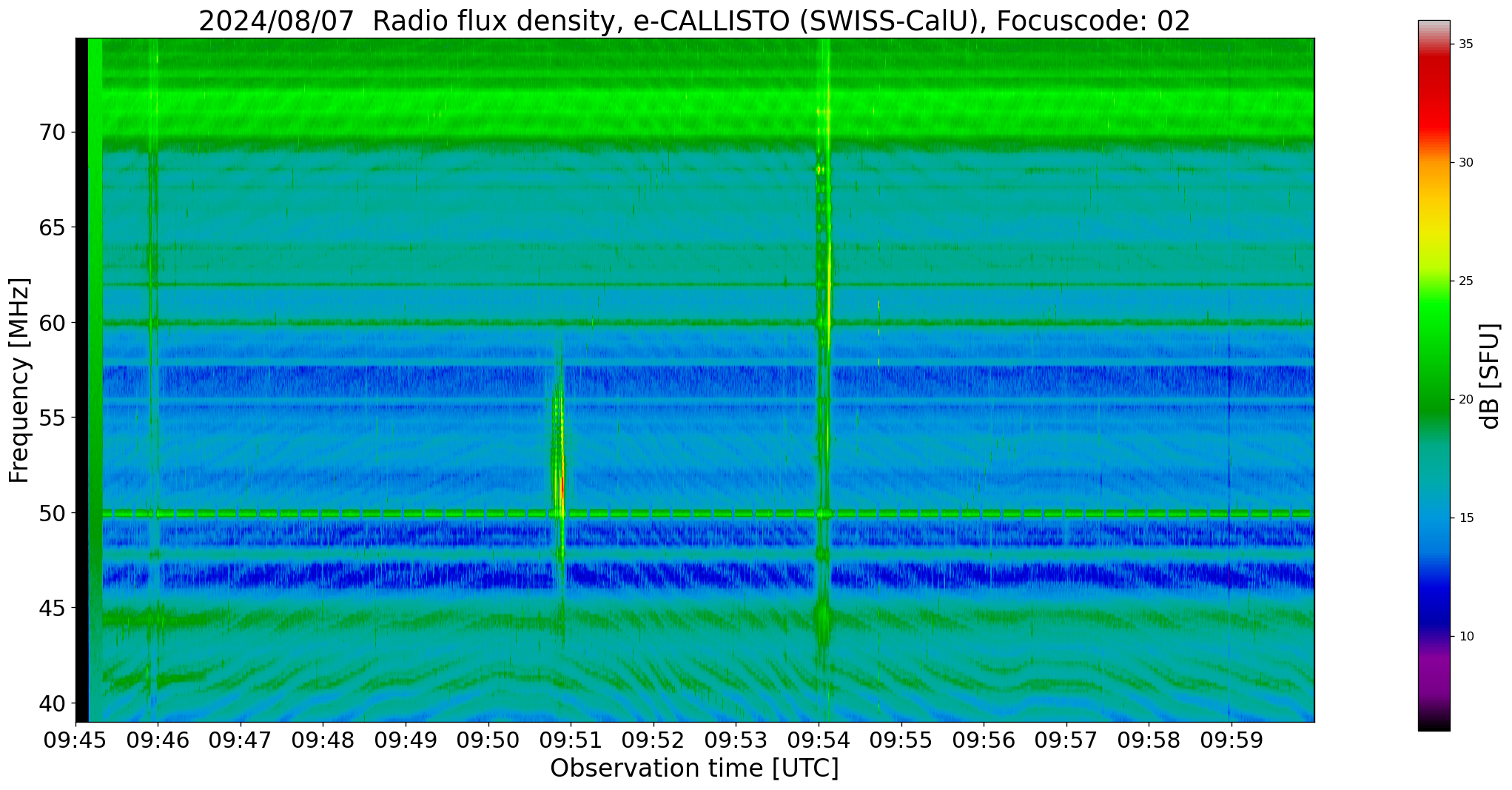1512x790 pixels.
Task: Click the 40 MHz frequency tick label
Action: tap(52, 703)
